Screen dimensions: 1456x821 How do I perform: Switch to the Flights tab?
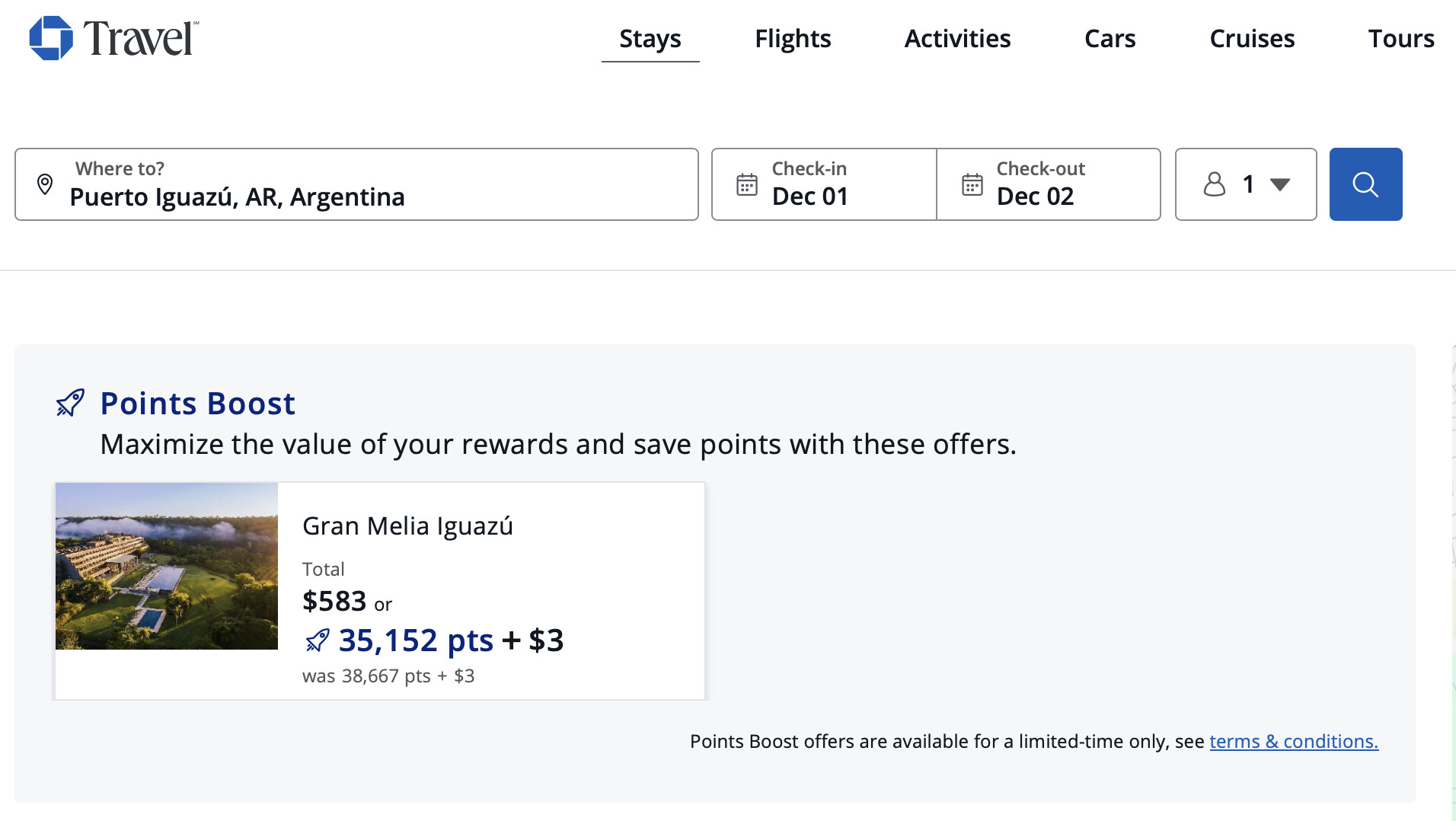[793, 39]
